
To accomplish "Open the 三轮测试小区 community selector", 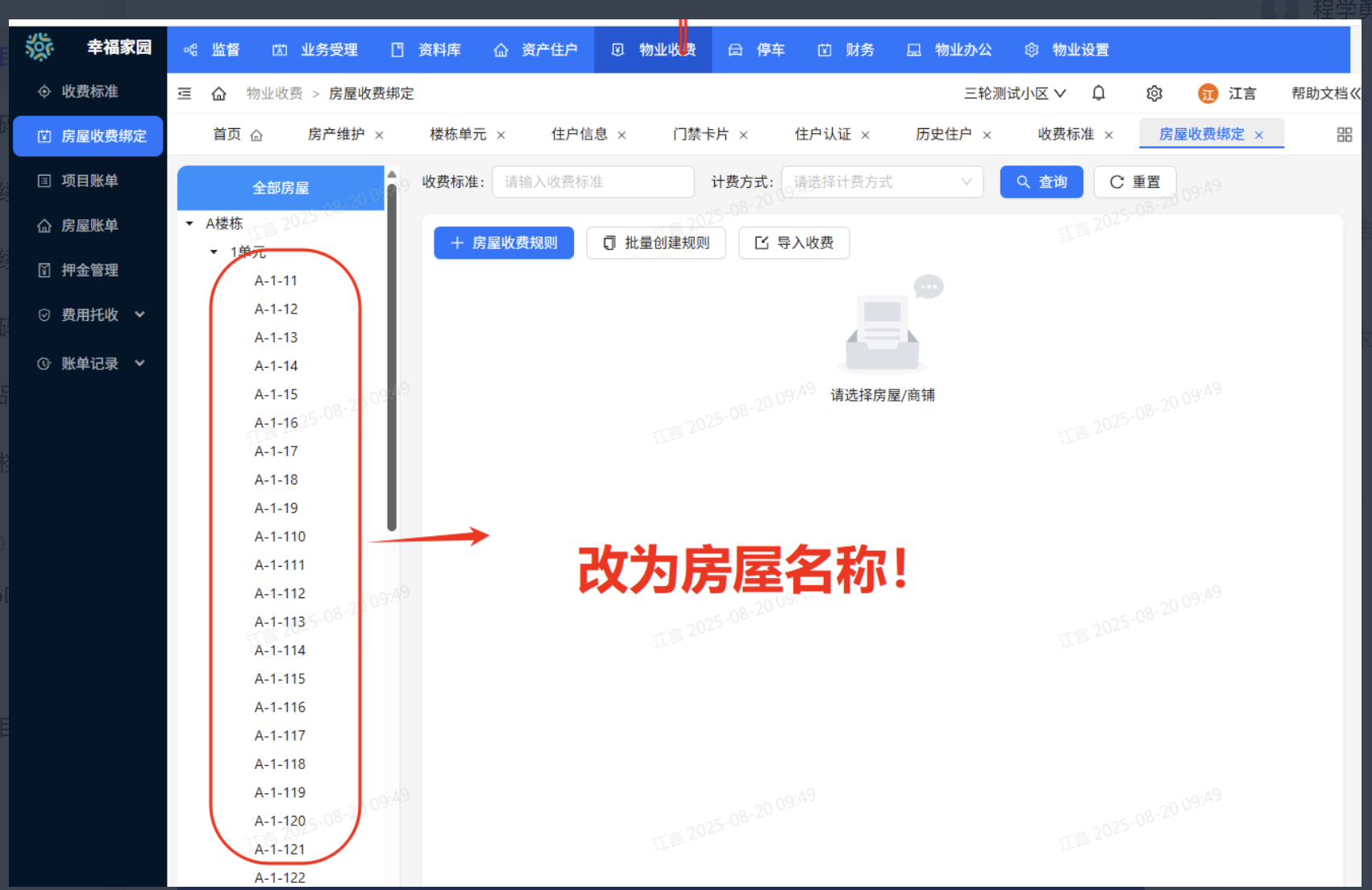I will pos(1014,94).
